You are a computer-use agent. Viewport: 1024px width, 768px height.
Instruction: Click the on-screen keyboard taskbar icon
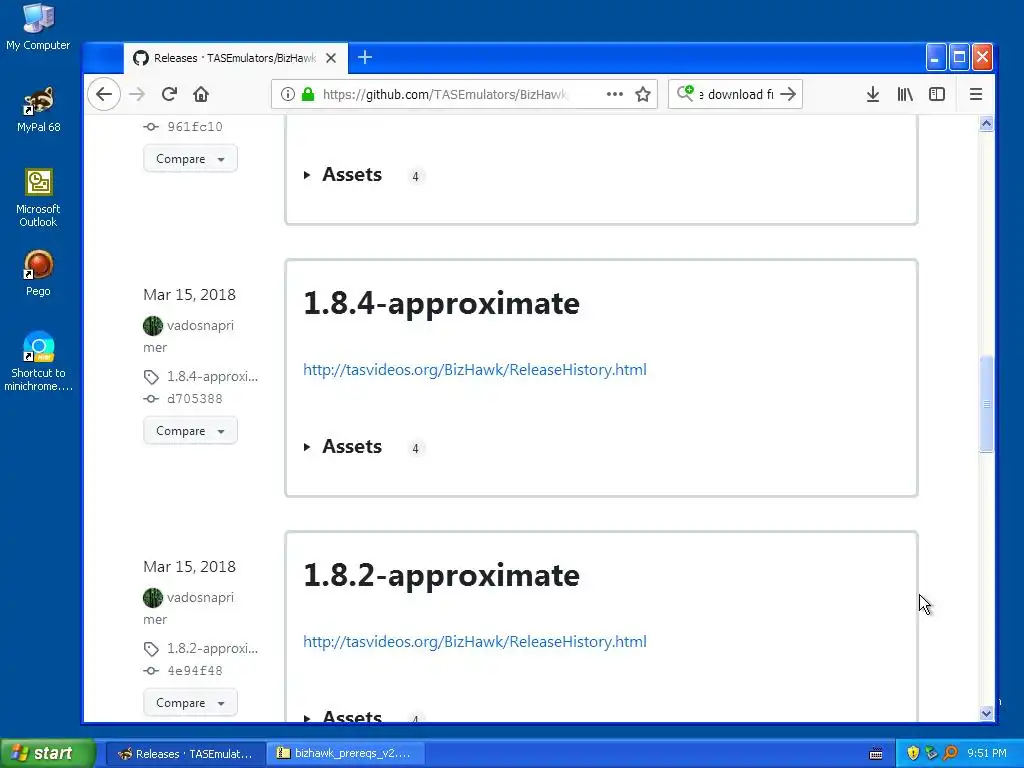click(876, 754)
